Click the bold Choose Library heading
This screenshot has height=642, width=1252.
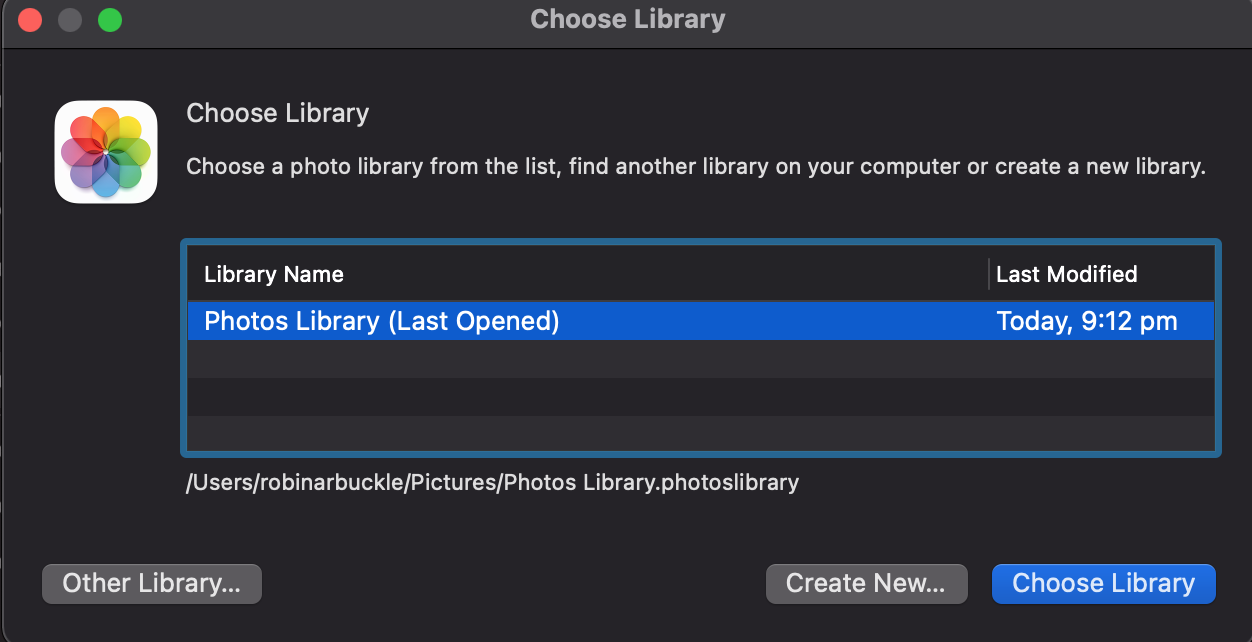click(277, 114)
